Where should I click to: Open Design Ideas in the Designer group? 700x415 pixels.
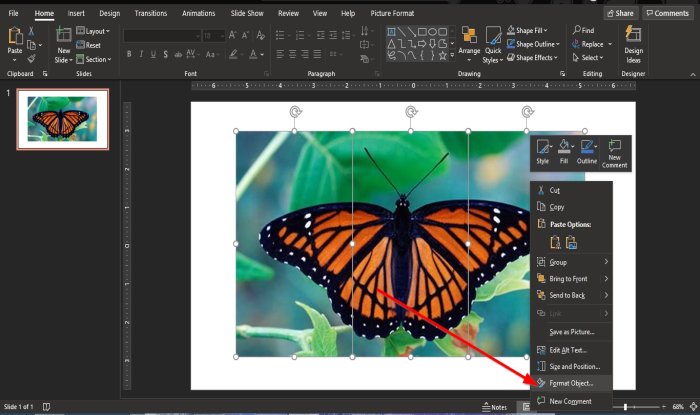pos(633,40)
